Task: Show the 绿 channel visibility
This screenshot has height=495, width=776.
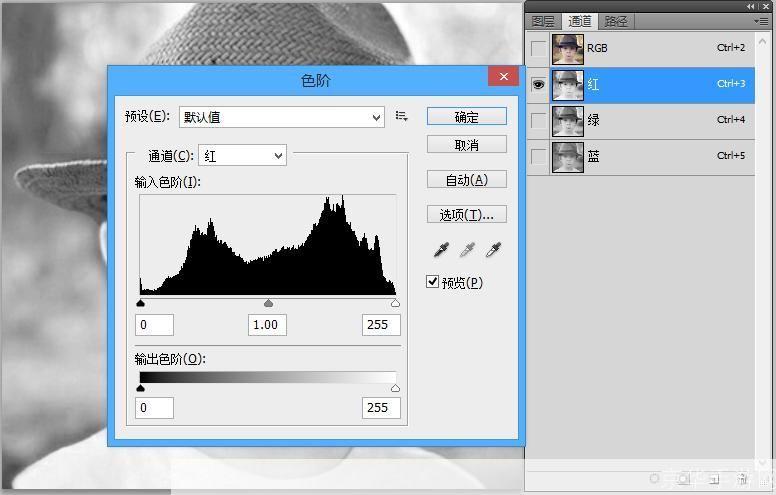Action: [538, 120]
